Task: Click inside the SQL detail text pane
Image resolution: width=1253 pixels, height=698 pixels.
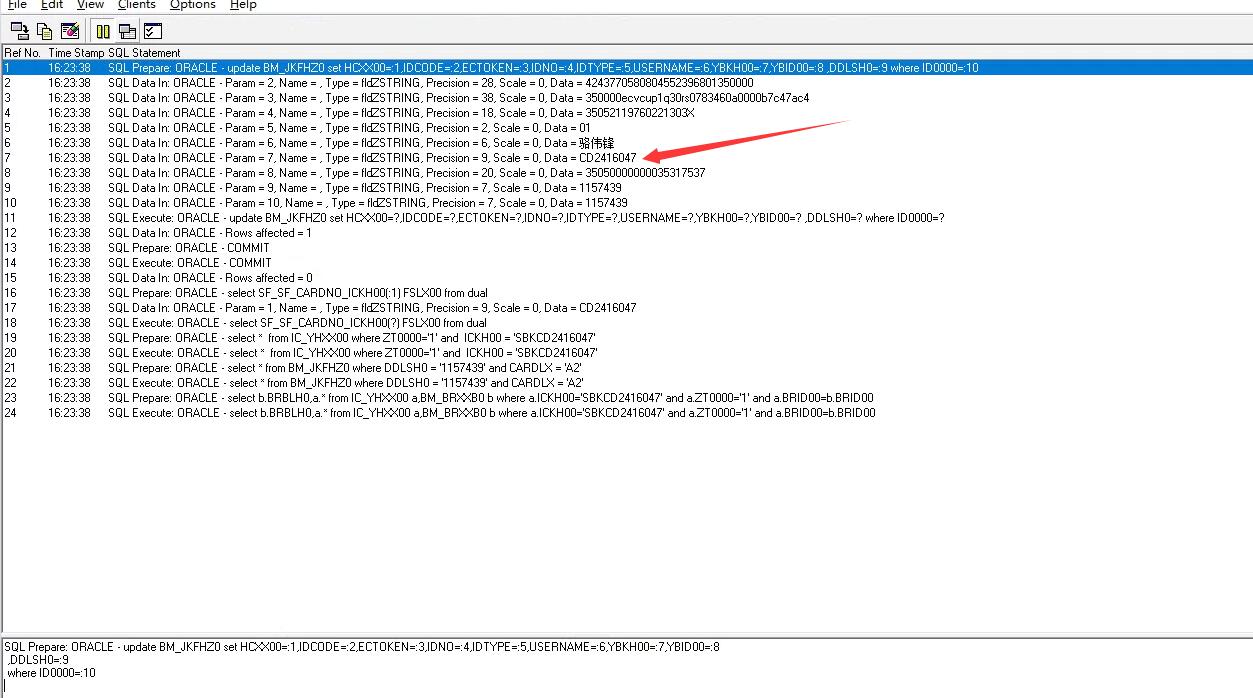Action: (x=626, y=668)
